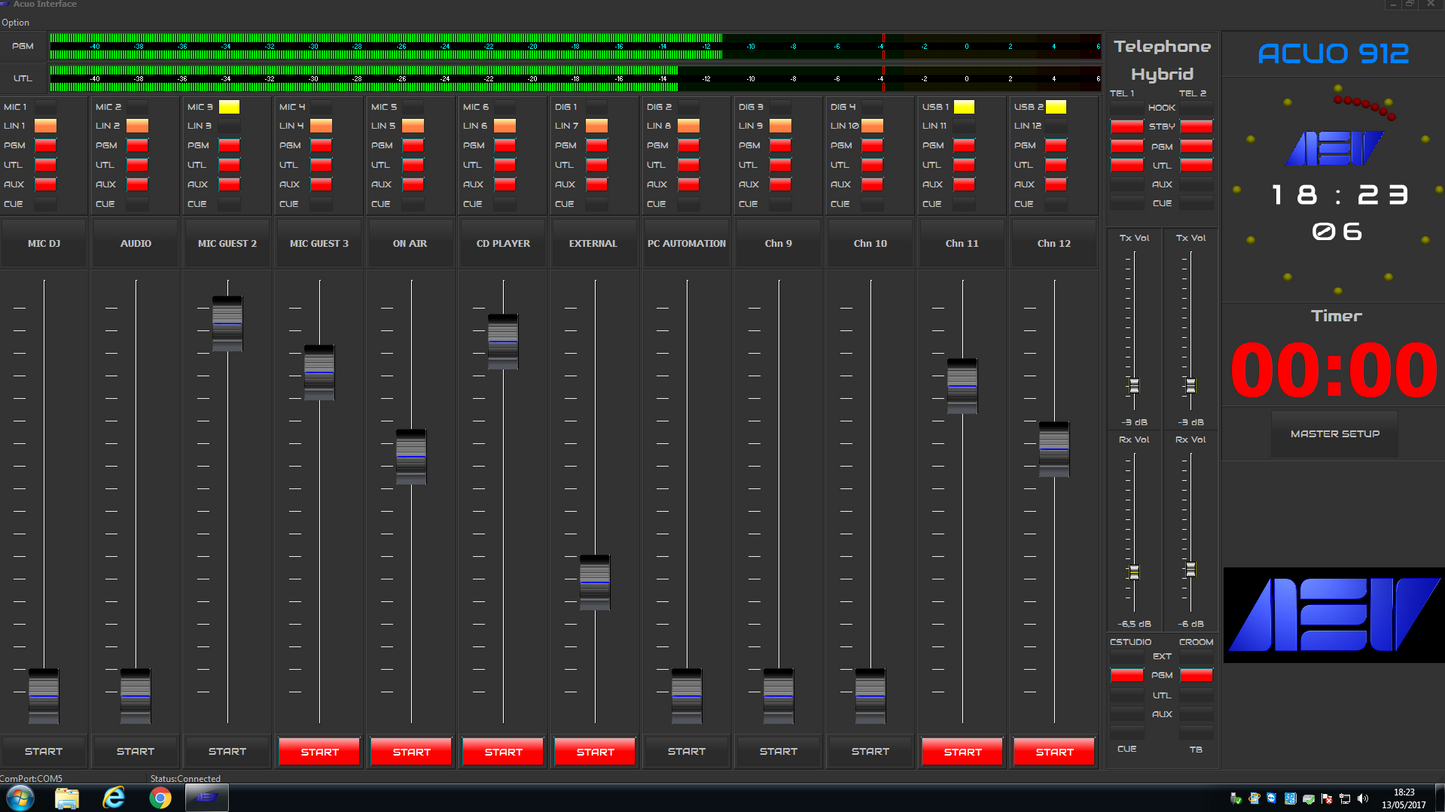
Task: Open Internet Explorer from the taskbar
Action: pyautogui.click(x=114, y=797)
